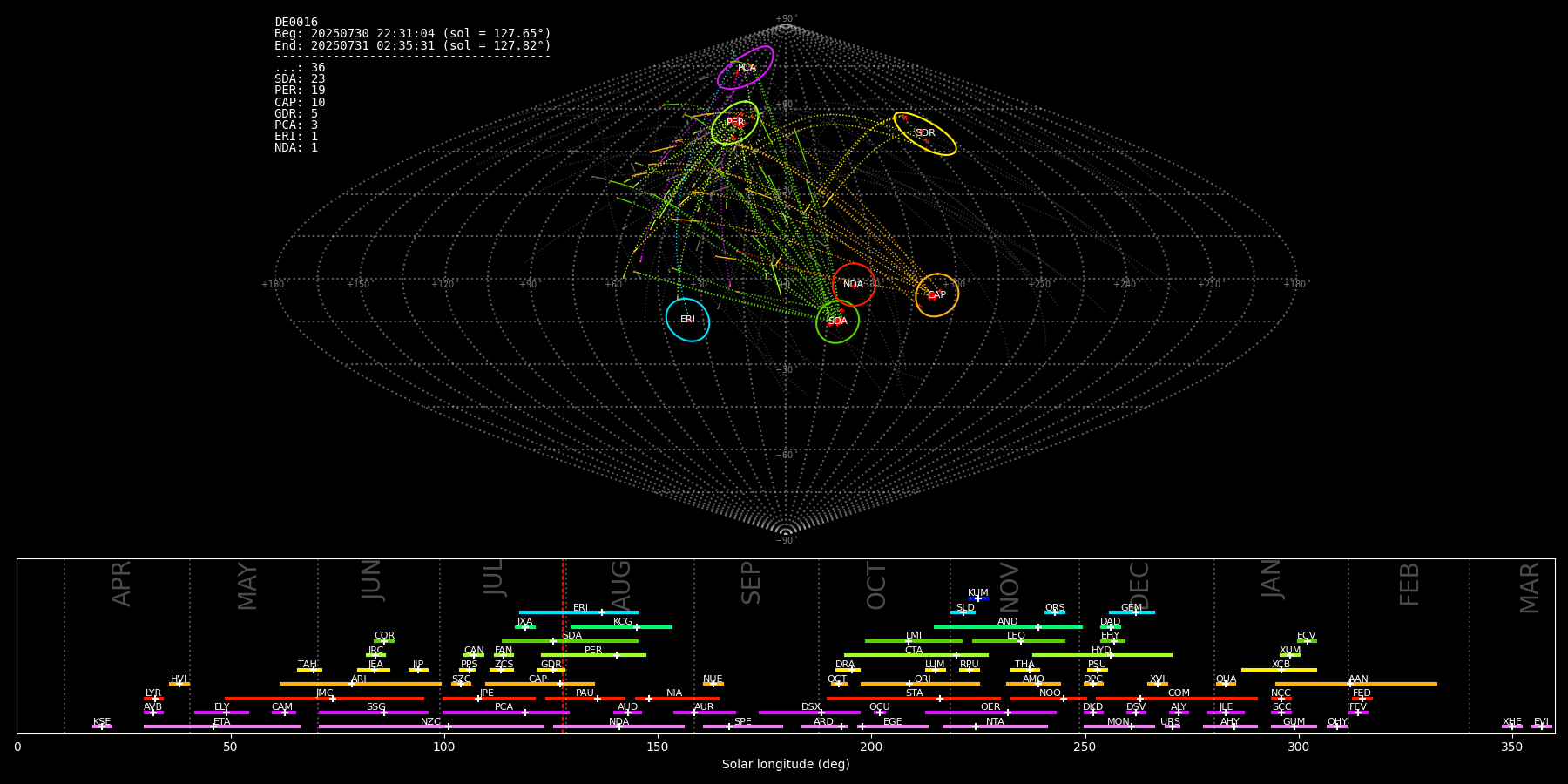Click the yellow GDR radiant ellipse in sky map

pos(924,133)
